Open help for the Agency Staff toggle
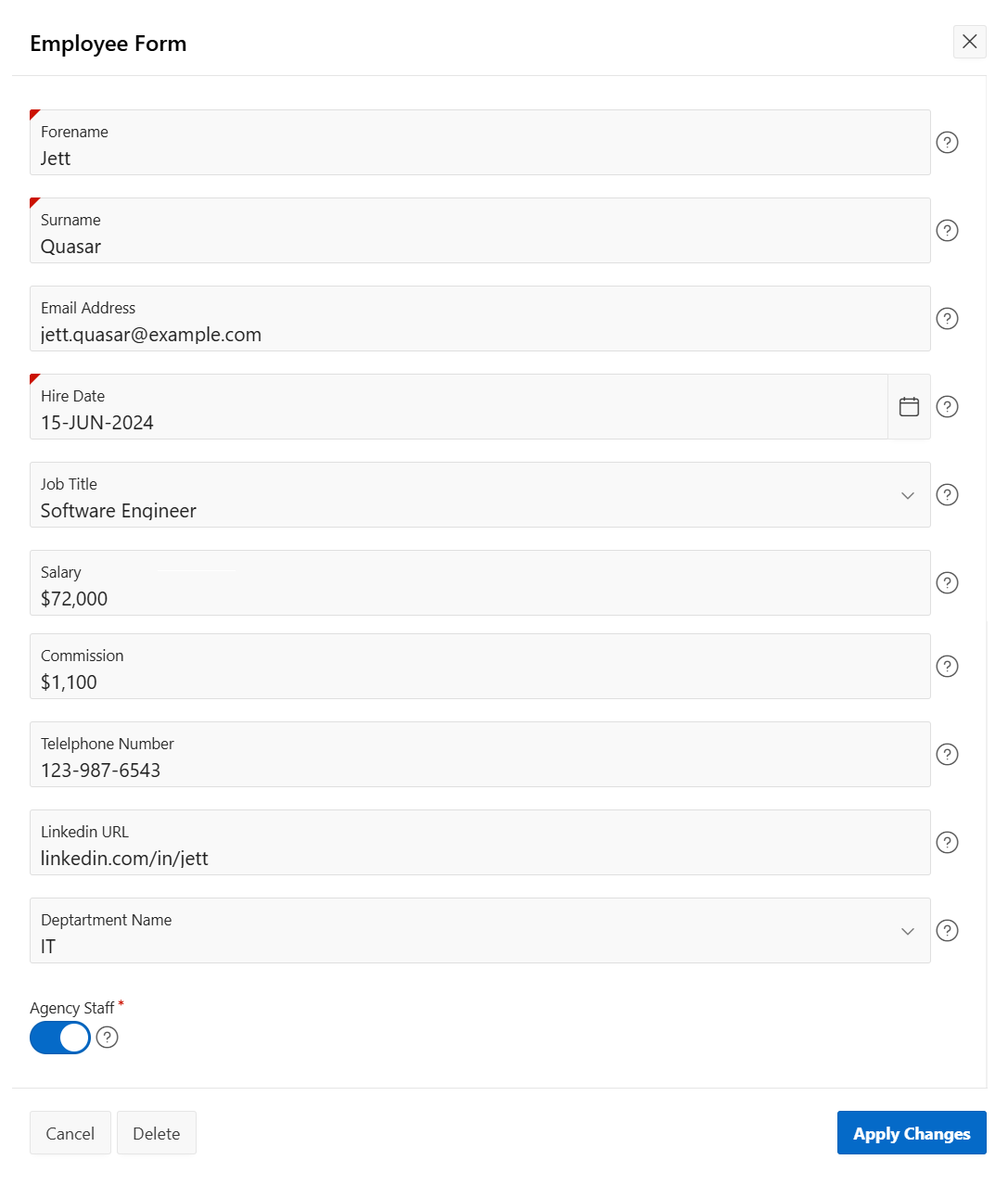Screen dimensions: 1008x1185 pos(107,1038)
